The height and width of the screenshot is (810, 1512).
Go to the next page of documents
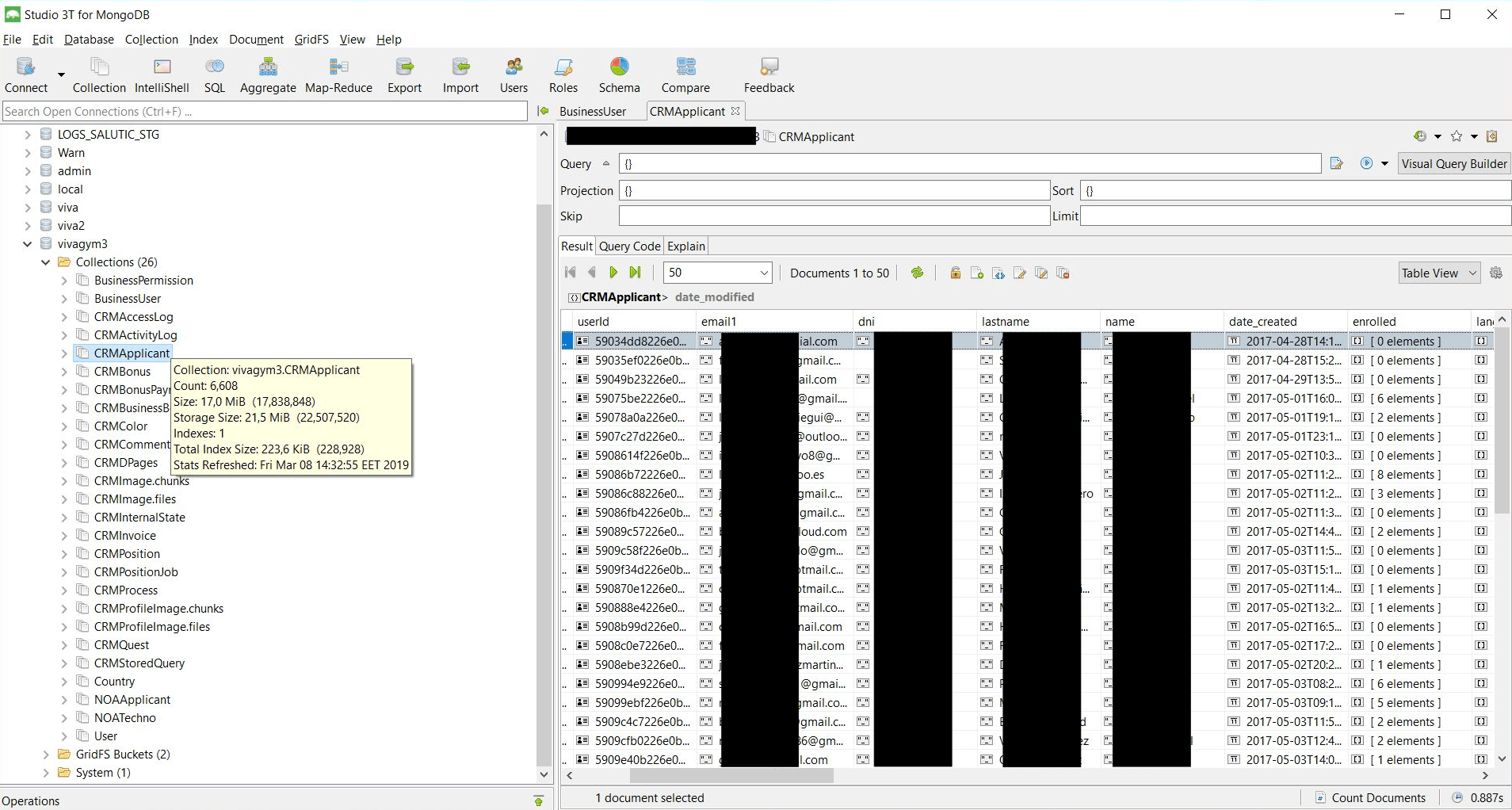(x=613, y=273)
